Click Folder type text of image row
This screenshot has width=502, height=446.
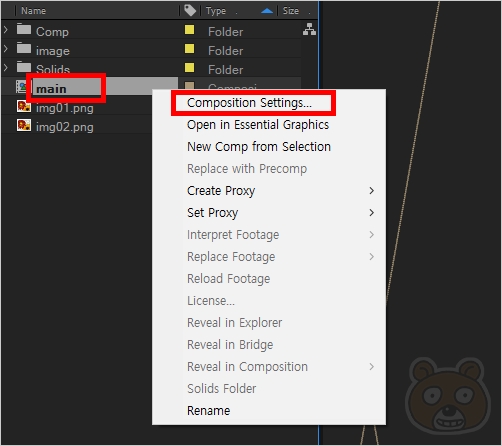225,51
